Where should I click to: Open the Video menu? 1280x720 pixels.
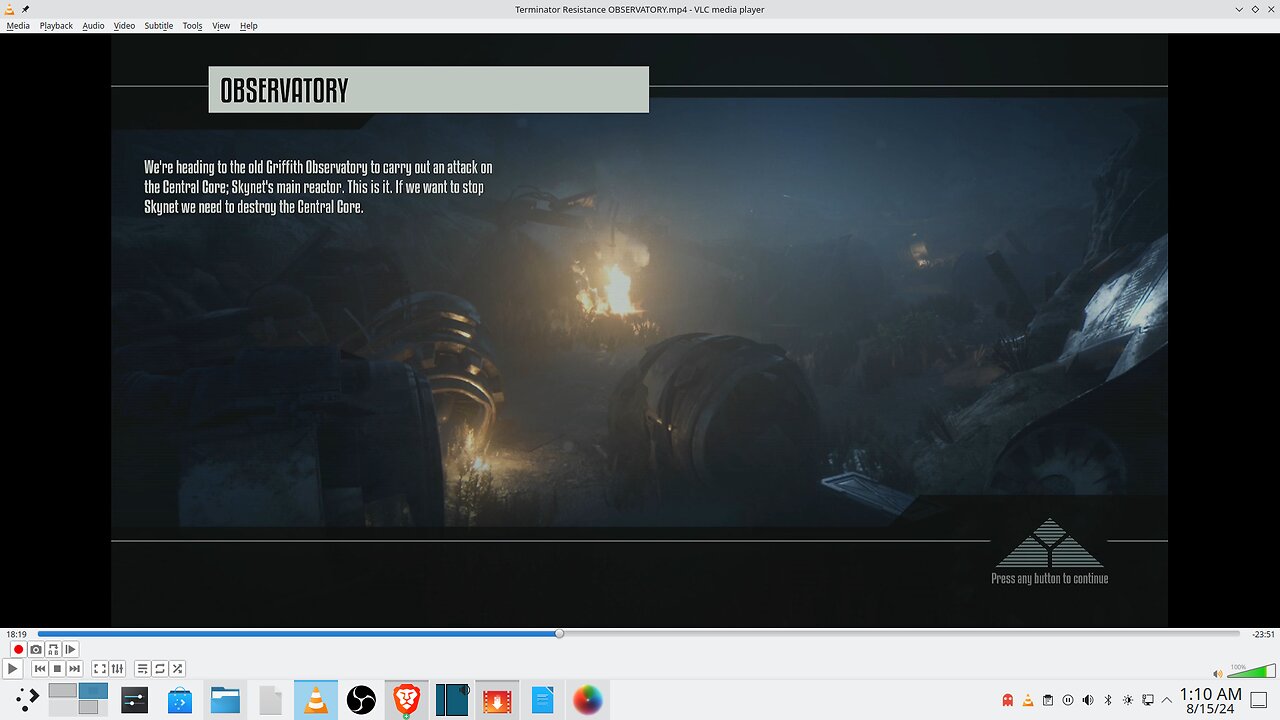point(124,25)
